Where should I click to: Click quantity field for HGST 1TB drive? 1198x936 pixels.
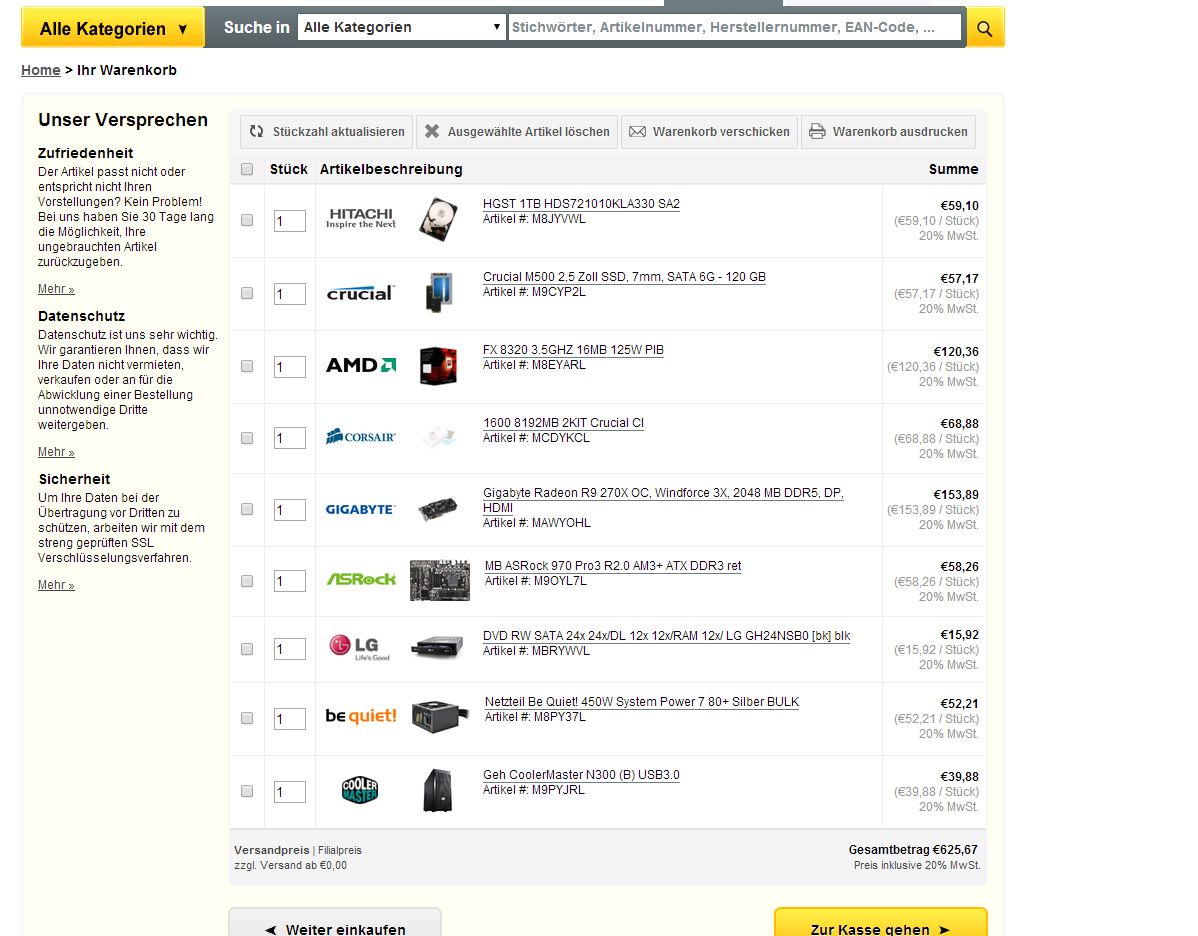tap(290, 221)
